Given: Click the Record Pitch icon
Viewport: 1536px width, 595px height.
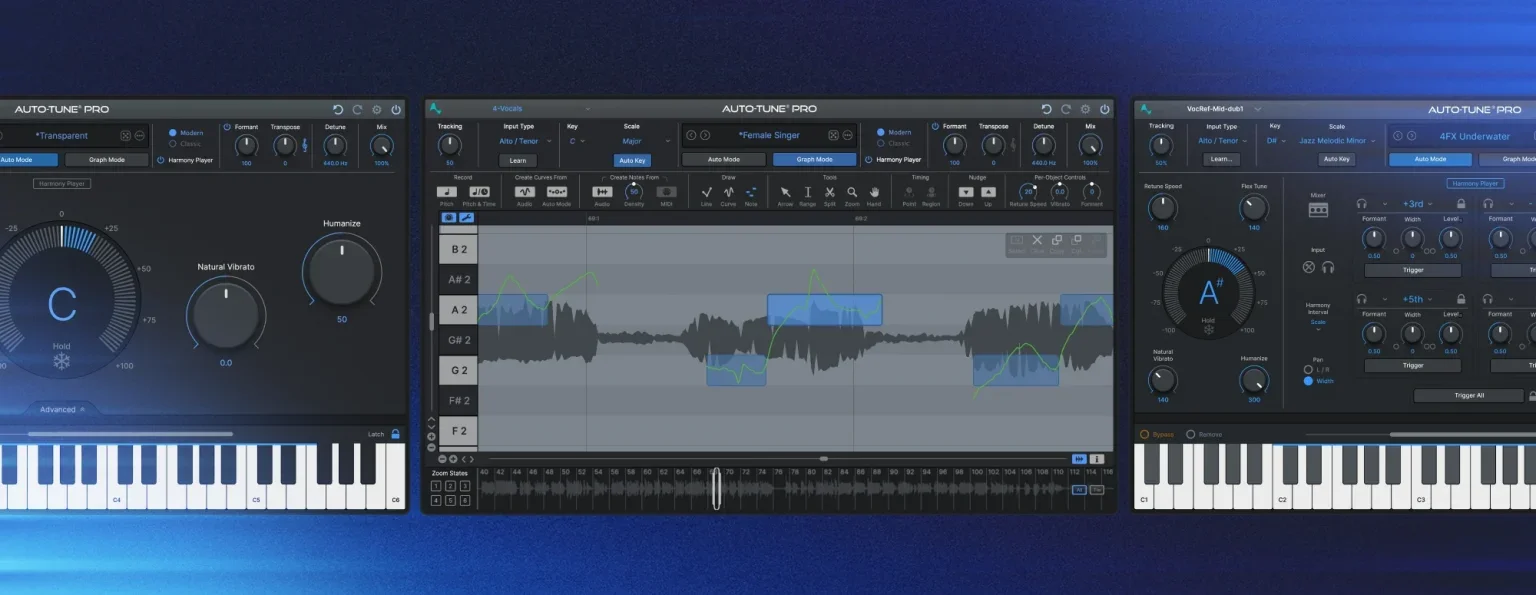Looking at the screenshot, I should [447, 191].
